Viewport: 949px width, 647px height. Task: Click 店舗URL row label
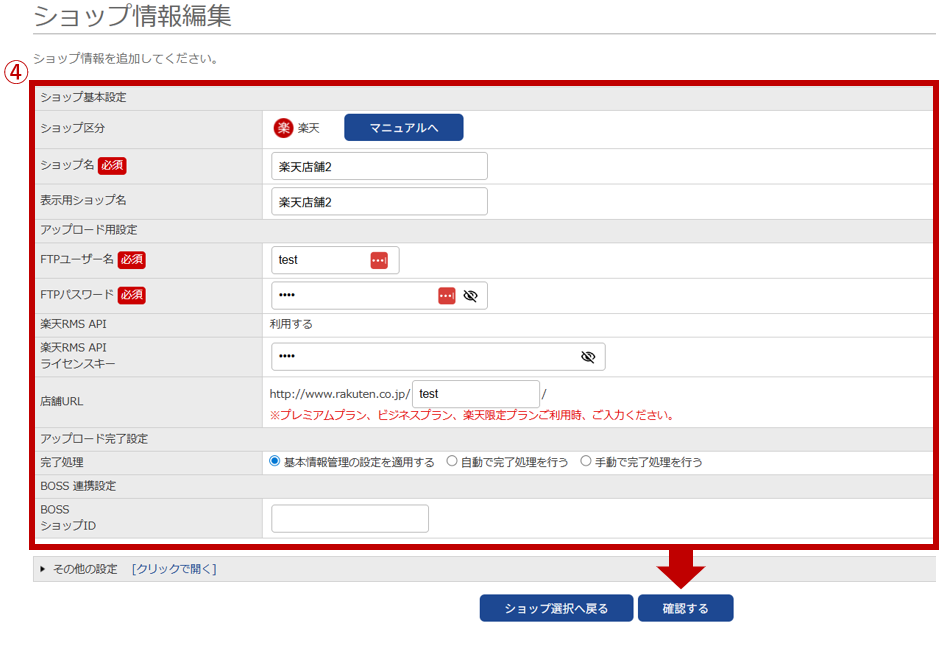62,401
